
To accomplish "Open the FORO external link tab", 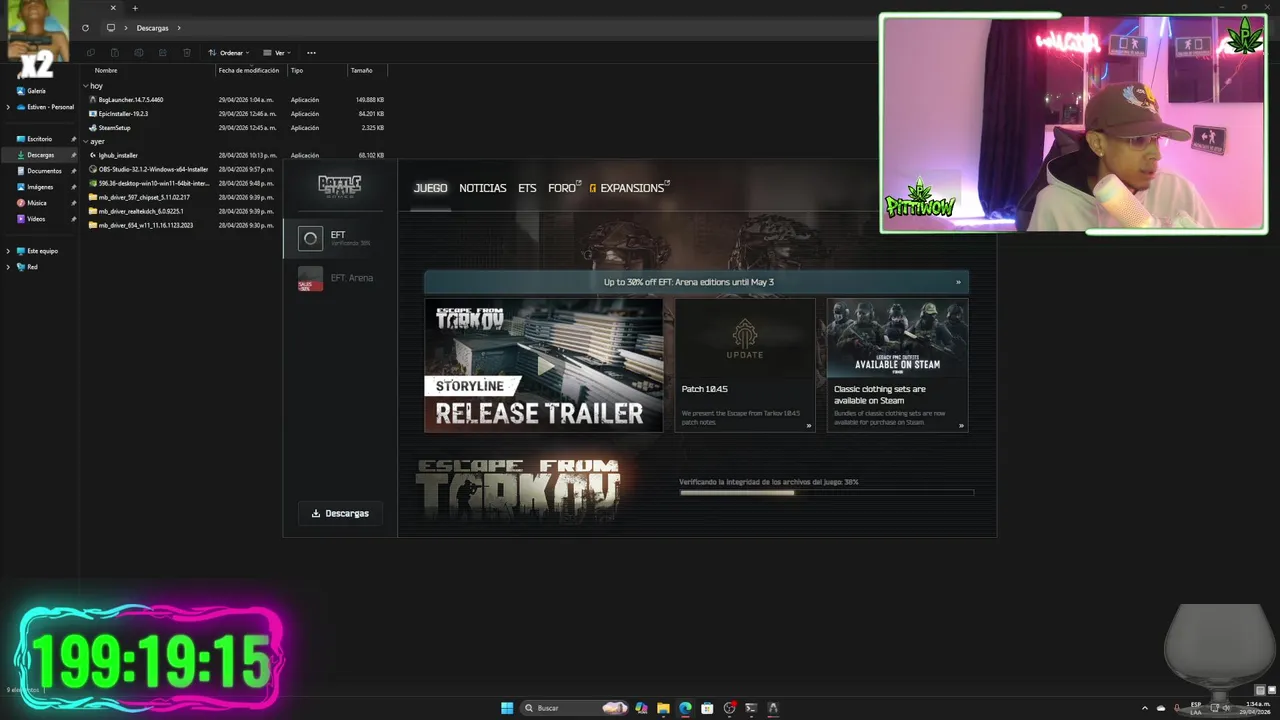I will pos(564,188).
